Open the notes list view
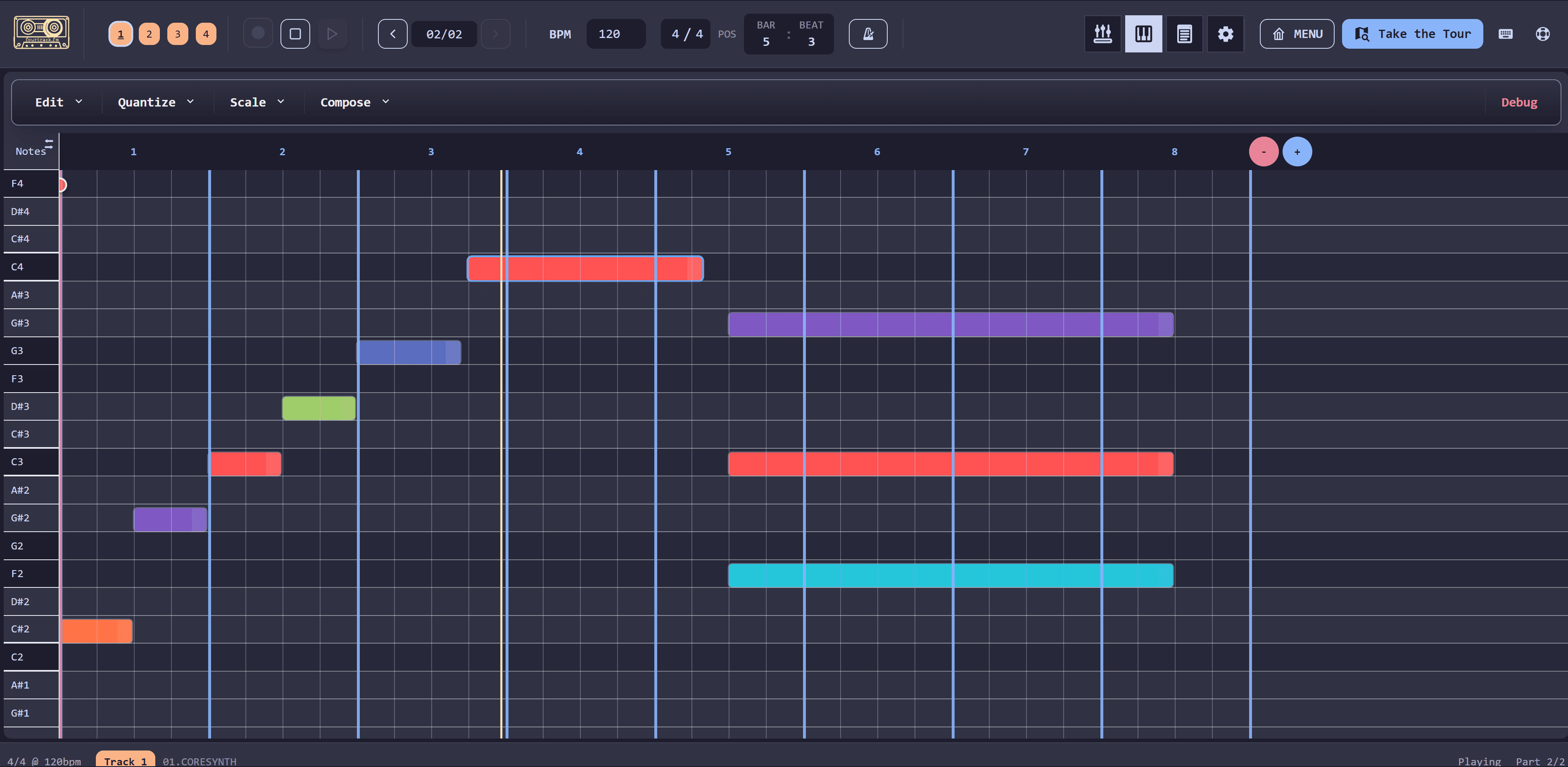The image size is (1568, 767). [x=1184, y=33]
